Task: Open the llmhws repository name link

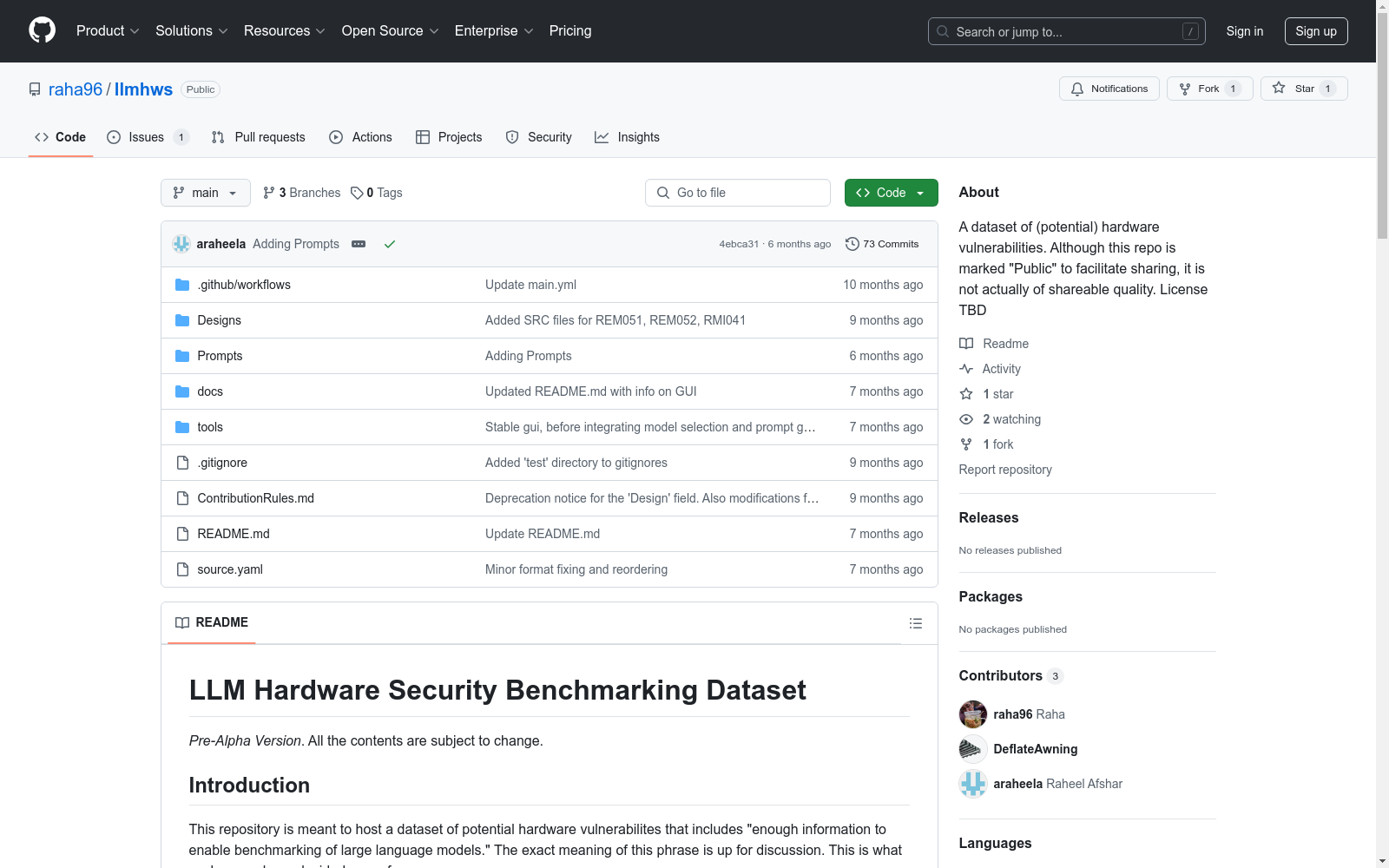Action: click(143, 89)
